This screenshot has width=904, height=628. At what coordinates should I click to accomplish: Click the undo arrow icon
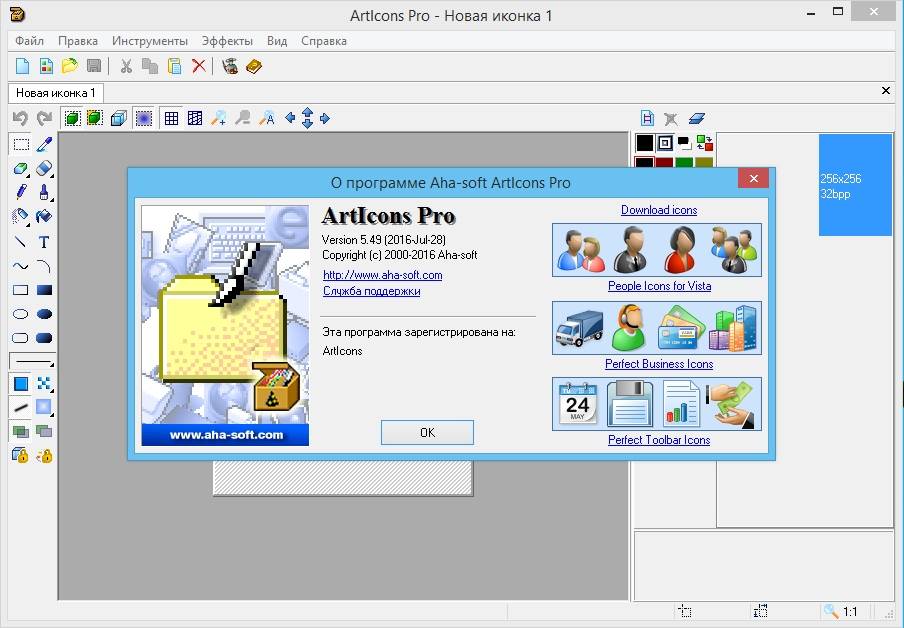(x=20, y=118)
